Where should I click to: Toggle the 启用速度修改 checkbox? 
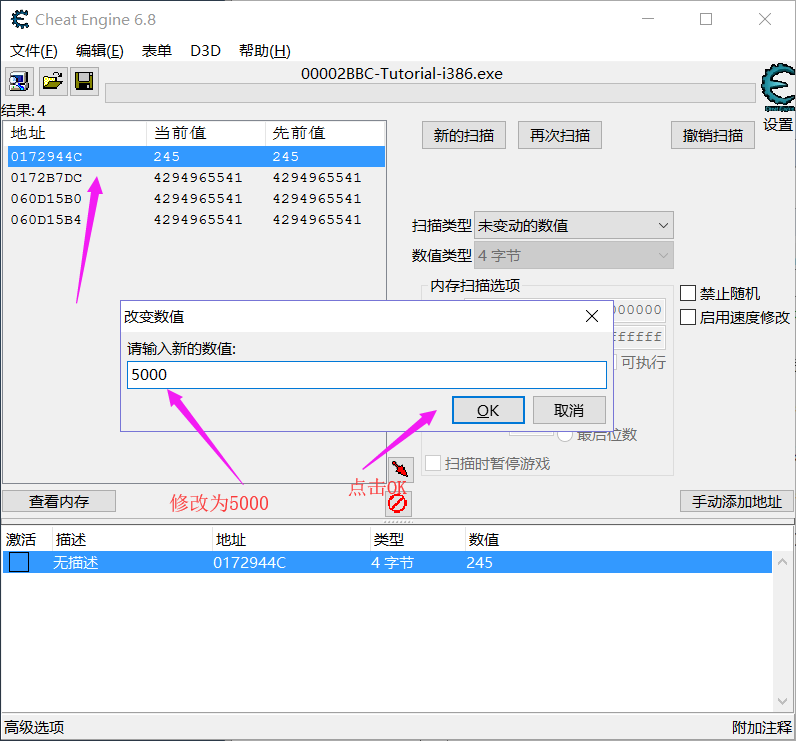[x=687, y=317]
